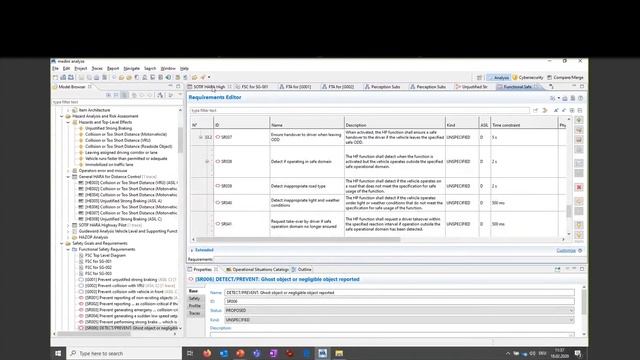Switch to the medini analyze taskbar icon
Screen dimensions: 640x360
[322, 353]
